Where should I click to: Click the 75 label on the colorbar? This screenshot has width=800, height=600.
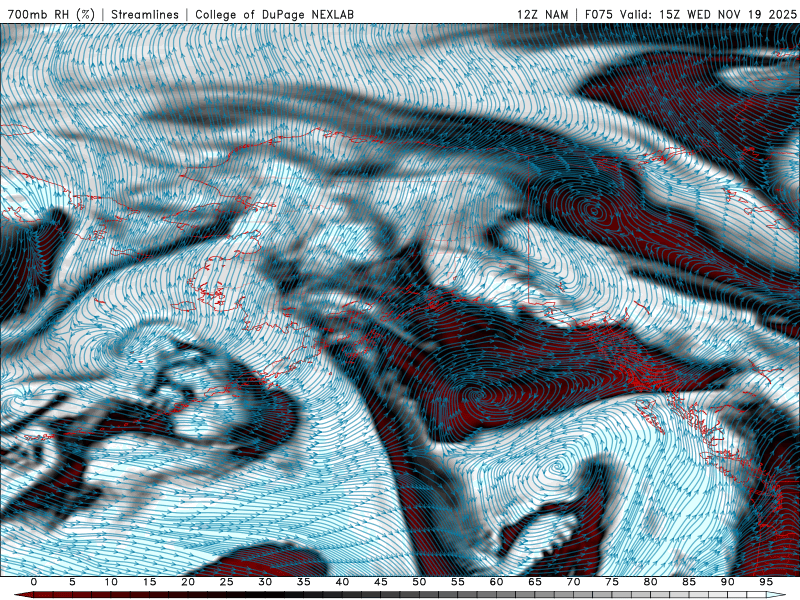[x=612, y=582]
